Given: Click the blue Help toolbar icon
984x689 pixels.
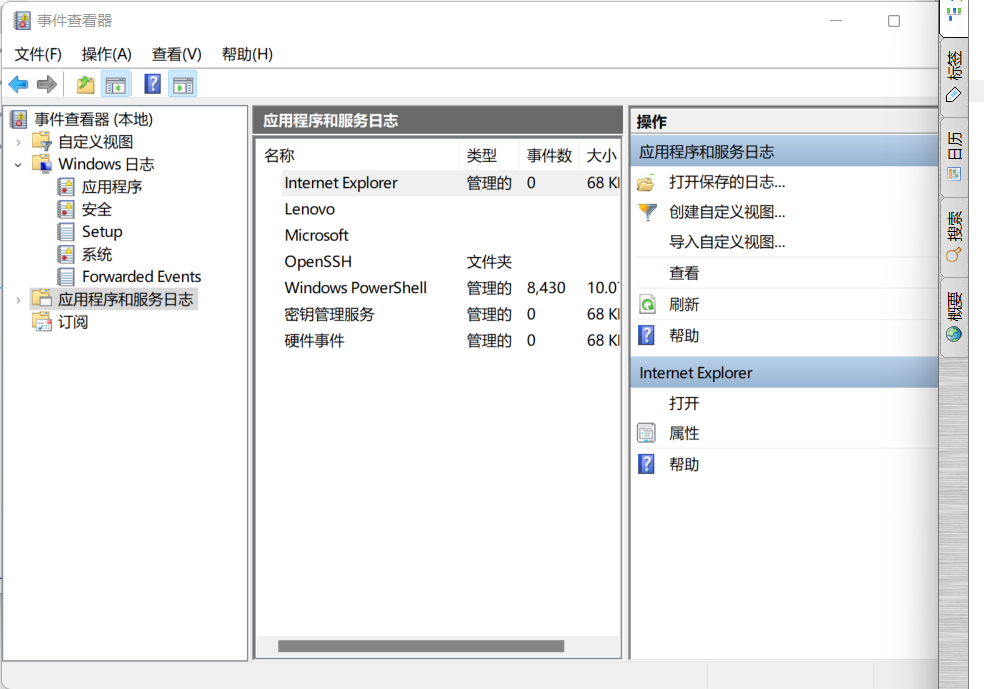Looking at the screenshot, I should coord(152,84).
